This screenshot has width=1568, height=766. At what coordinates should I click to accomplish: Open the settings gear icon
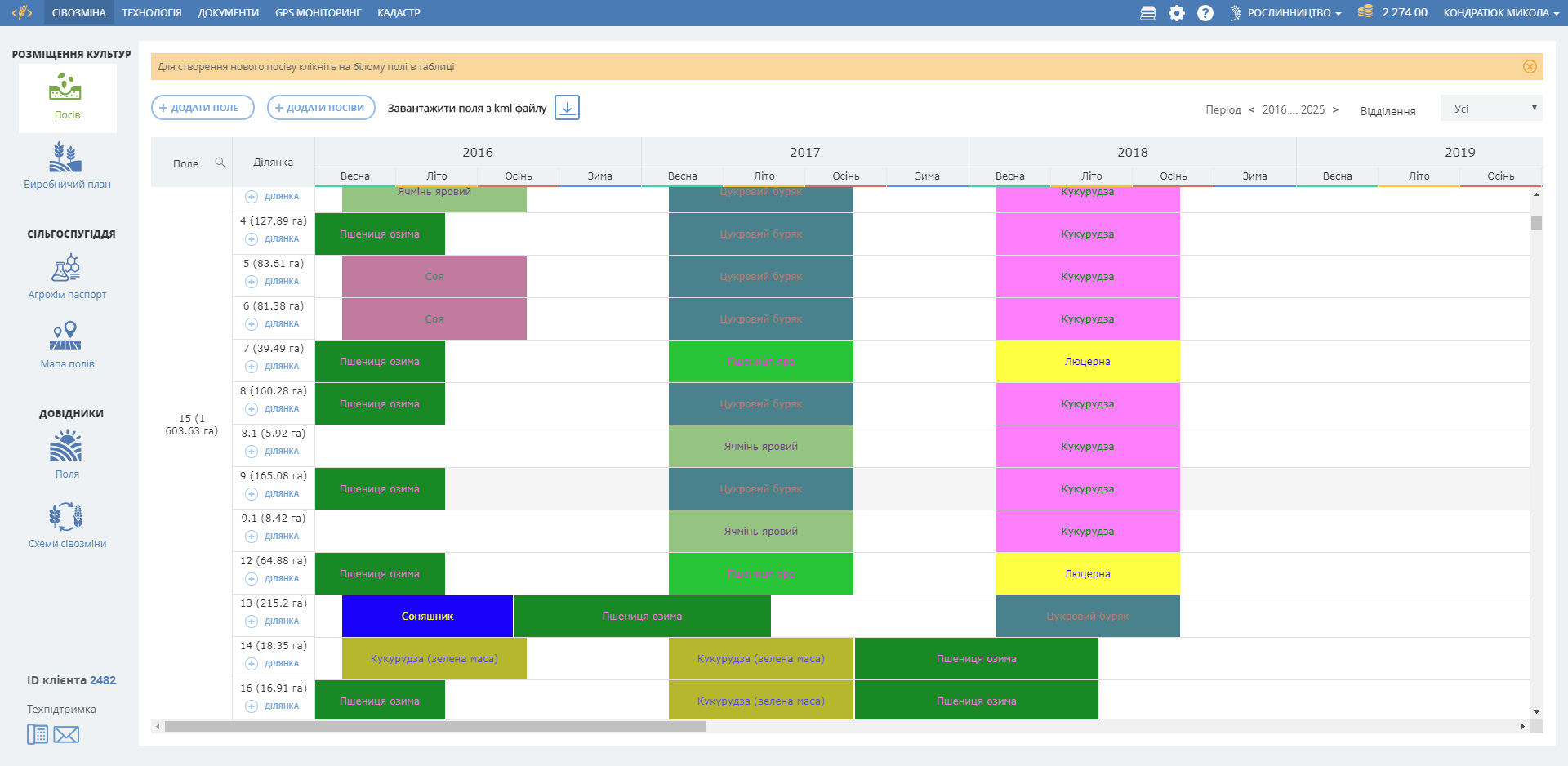[x=1176, y=13]
